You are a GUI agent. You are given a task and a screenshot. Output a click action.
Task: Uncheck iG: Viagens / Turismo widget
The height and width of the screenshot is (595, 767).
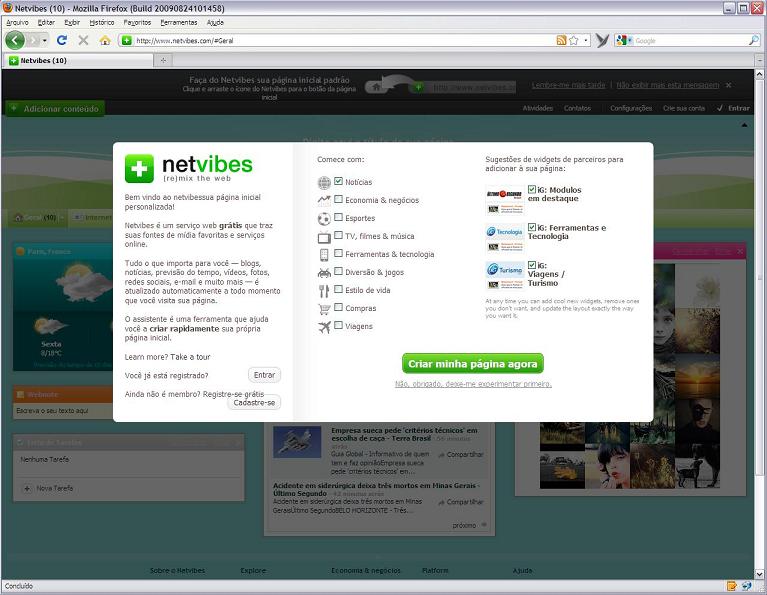tap(532, 265)
